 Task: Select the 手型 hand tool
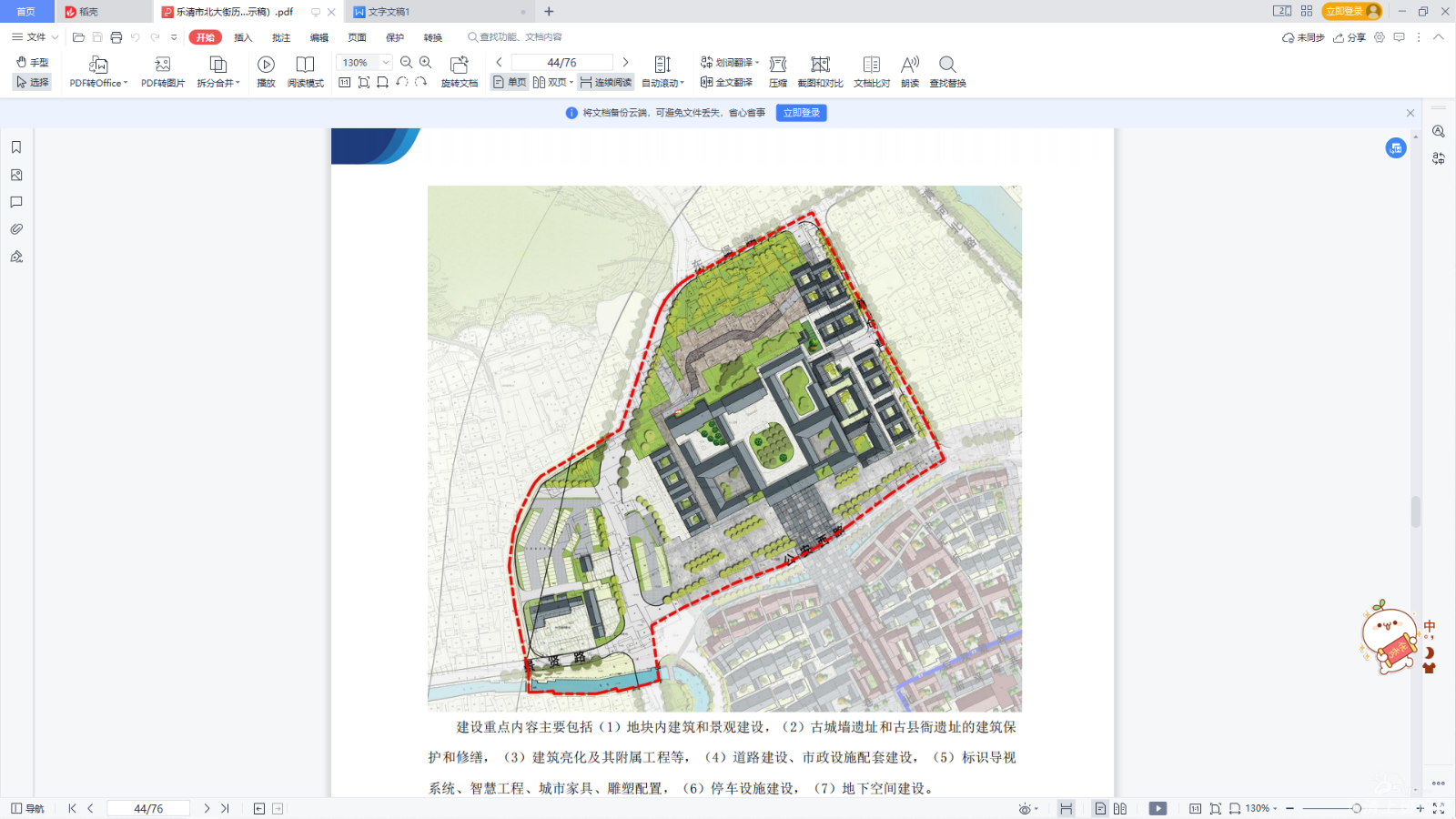pos(33,62)
